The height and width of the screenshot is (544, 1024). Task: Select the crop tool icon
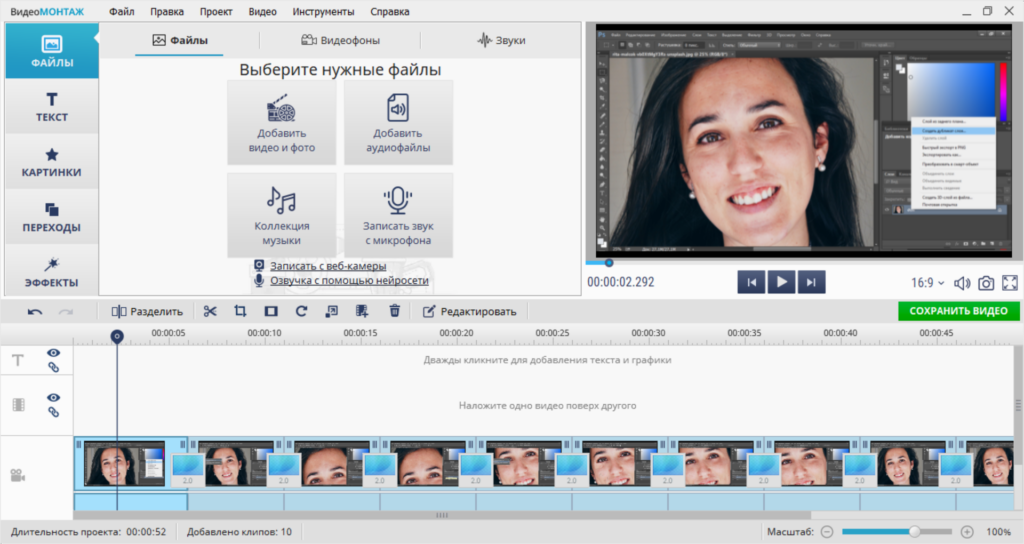coord(240,312)
